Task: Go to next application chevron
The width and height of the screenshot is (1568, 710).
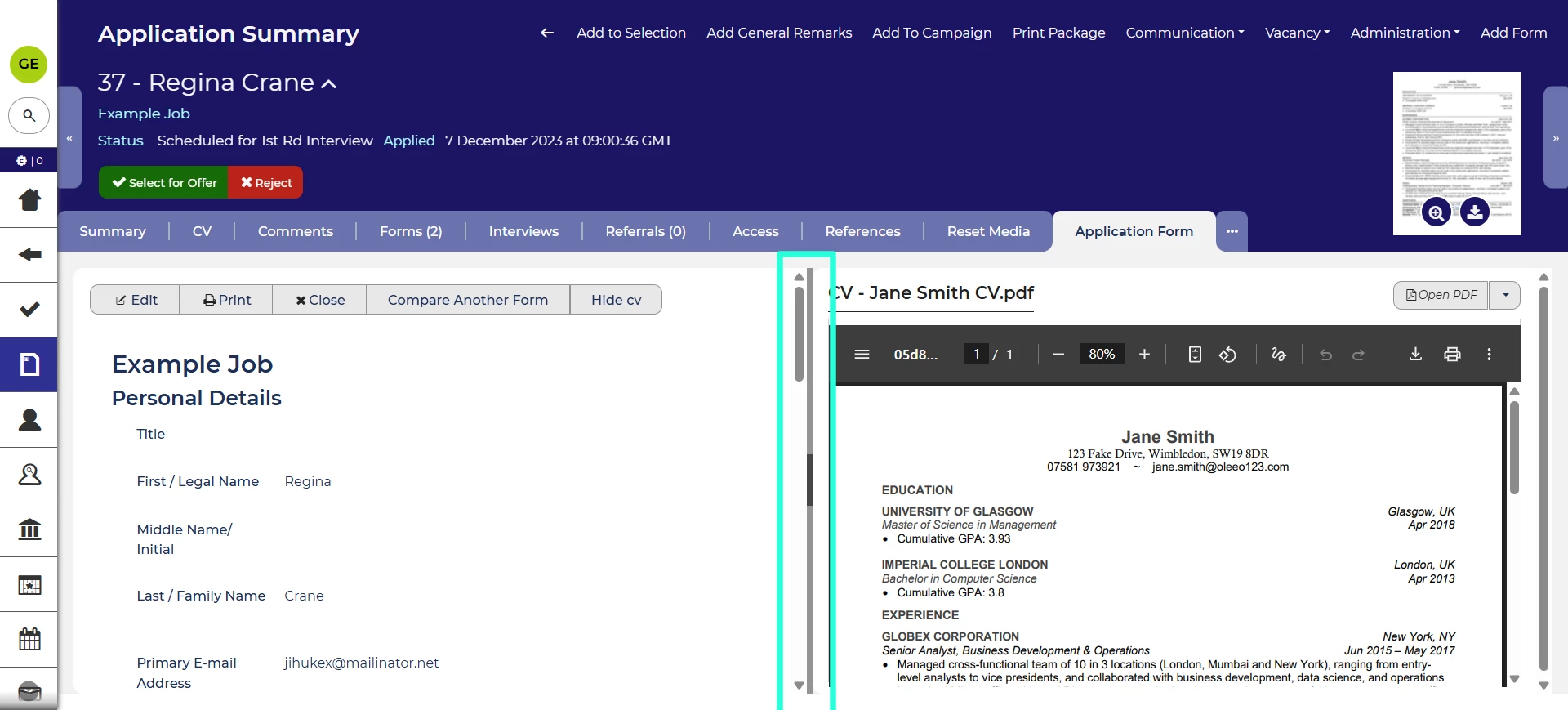Action: [1555, 138]
